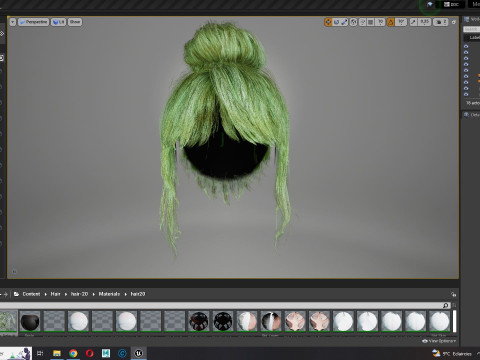Open Google Chrome from taskbar
Image resolution: width=480 pixels, height=360 pixels.
[73, 353]
